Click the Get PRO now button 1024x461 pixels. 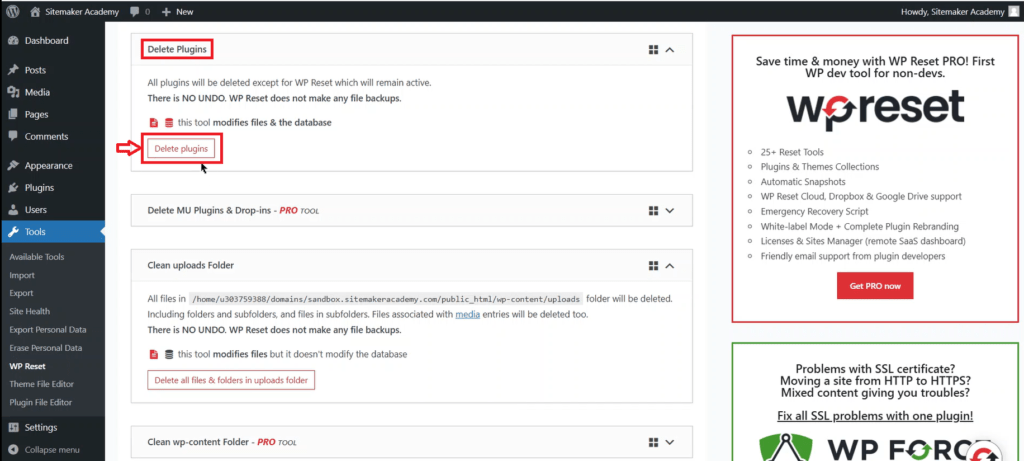pyautogui.click(x=874, y=286)
